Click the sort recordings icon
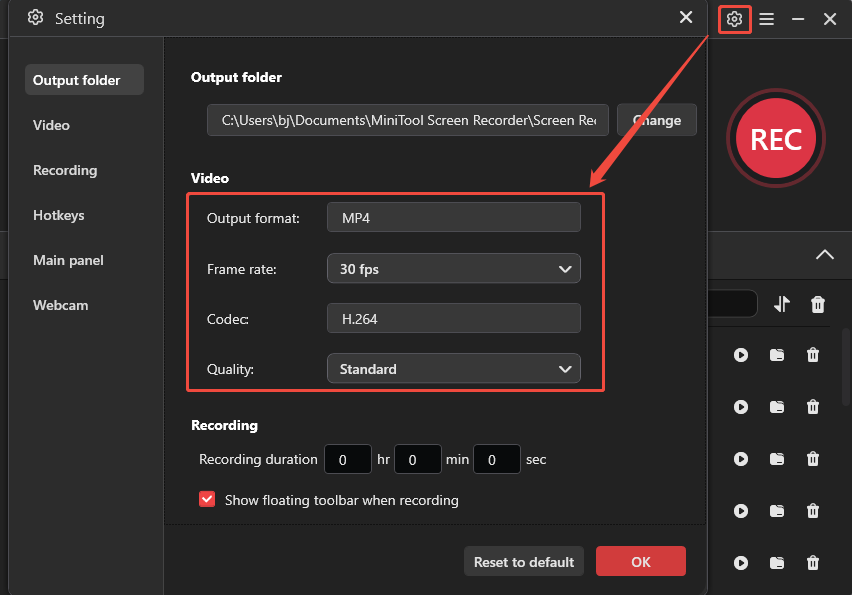The width and height of the screenshot is (852, 595). click(x=781, y=303)
